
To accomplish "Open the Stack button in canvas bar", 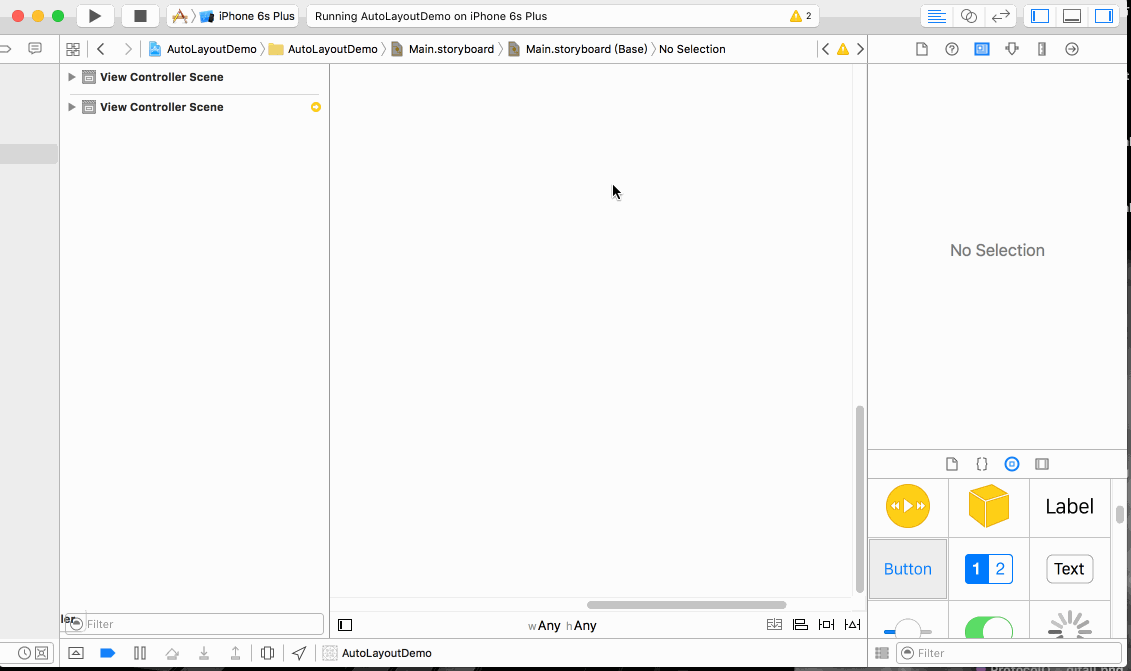I will 774,625.
